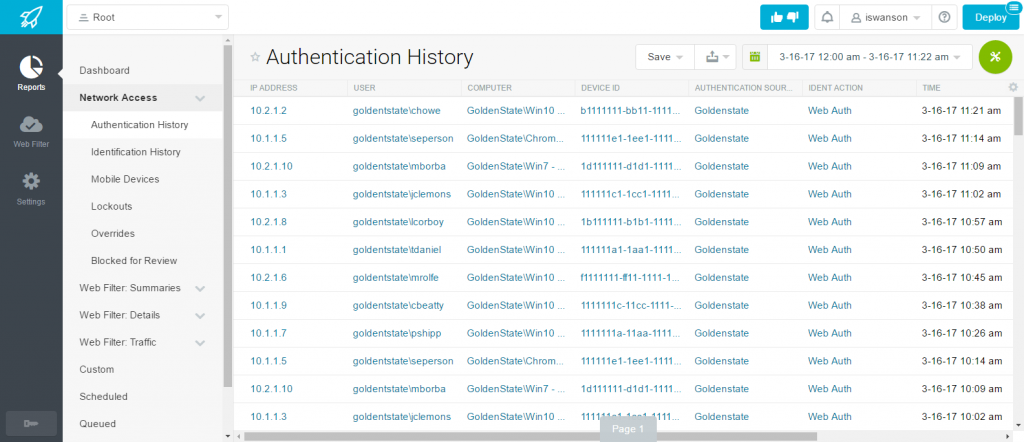Screen dimensions: 1024x442
Task: Open the export share icon dropdown
Action: (716, 57)
